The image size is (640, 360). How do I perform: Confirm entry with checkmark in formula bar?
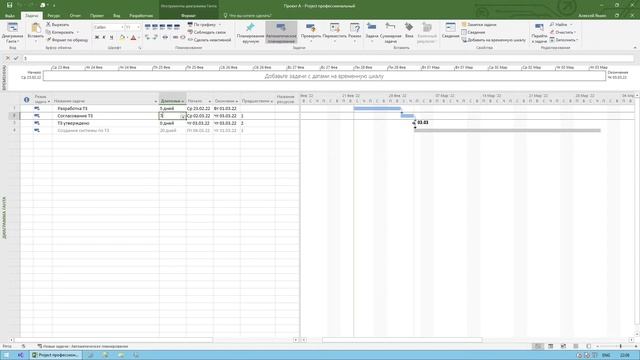(16, 58)
